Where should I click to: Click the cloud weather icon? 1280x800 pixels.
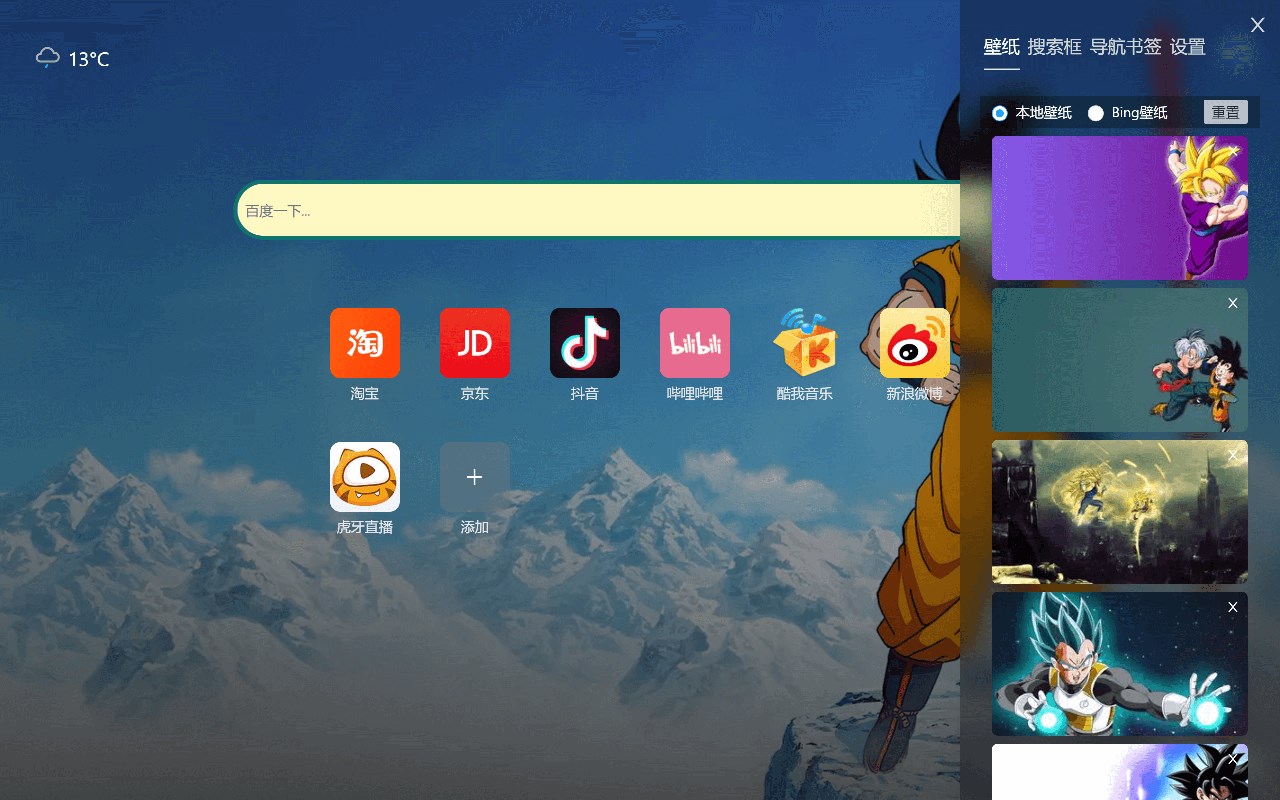[x=48, y=58]
